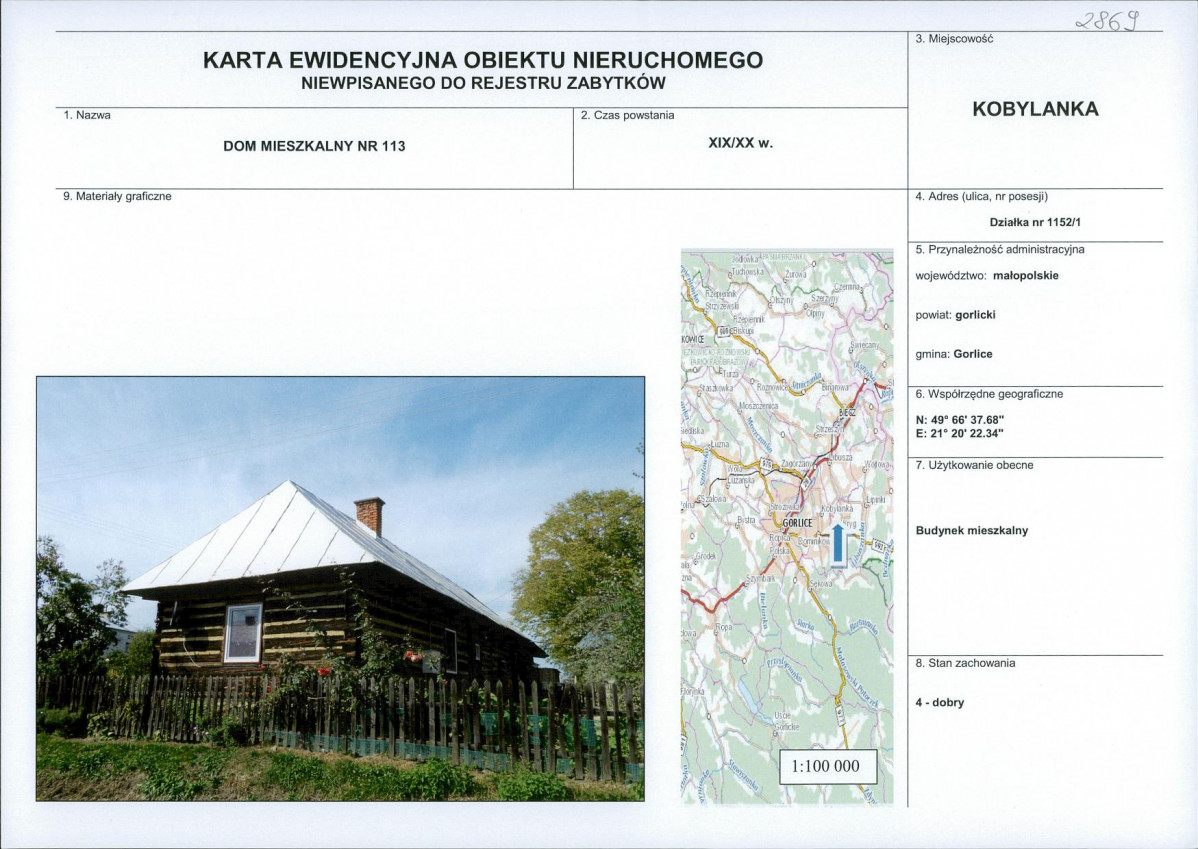Click the white window of the house
1198x849 pixels.
[x=243, y=633]
